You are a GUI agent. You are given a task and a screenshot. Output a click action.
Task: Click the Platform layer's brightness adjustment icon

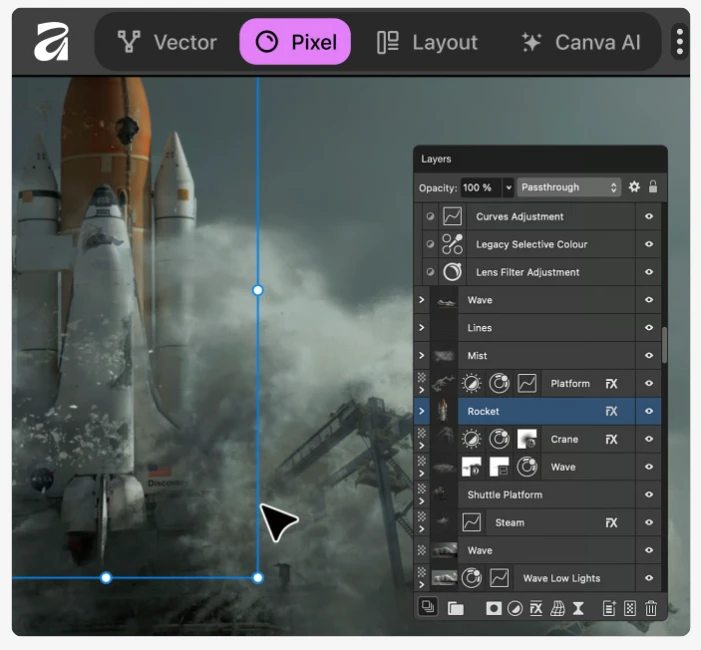(471, 384)
